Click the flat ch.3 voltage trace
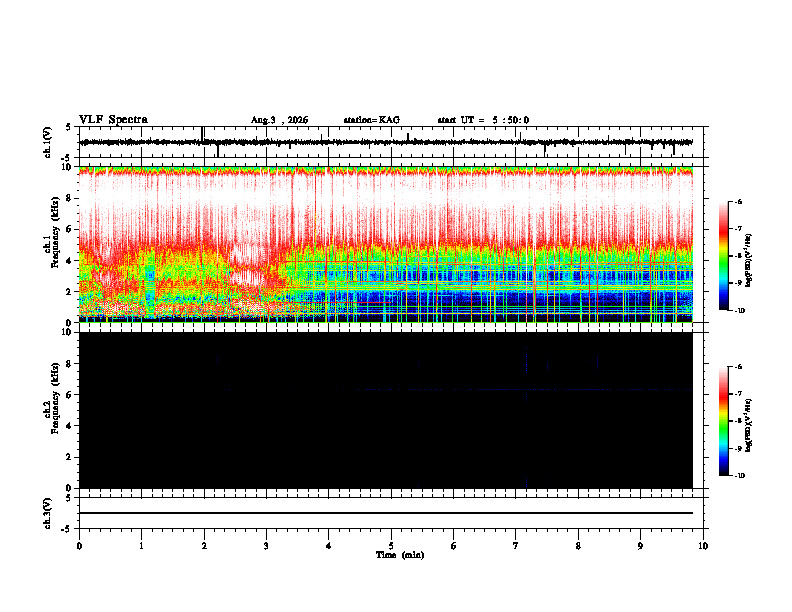 (386, 513)
